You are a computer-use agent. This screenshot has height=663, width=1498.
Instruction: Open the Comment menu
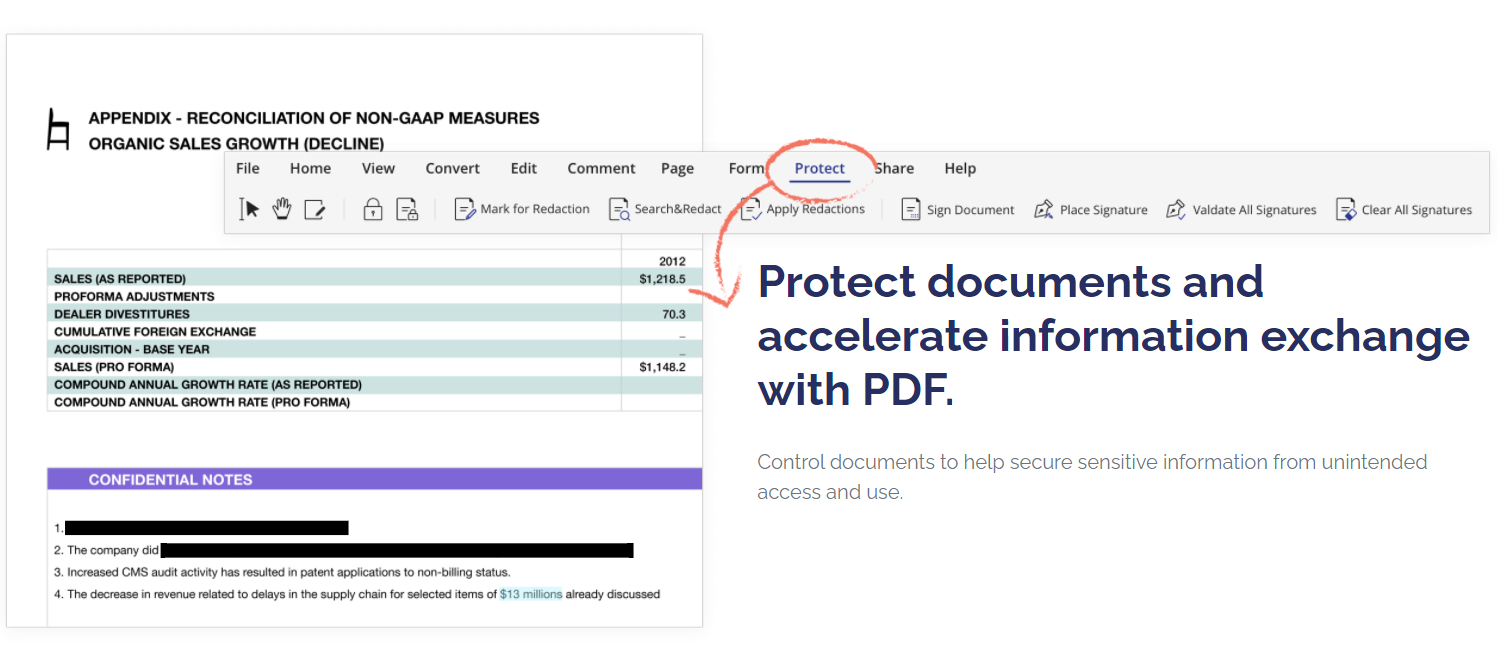pos(601,168)
